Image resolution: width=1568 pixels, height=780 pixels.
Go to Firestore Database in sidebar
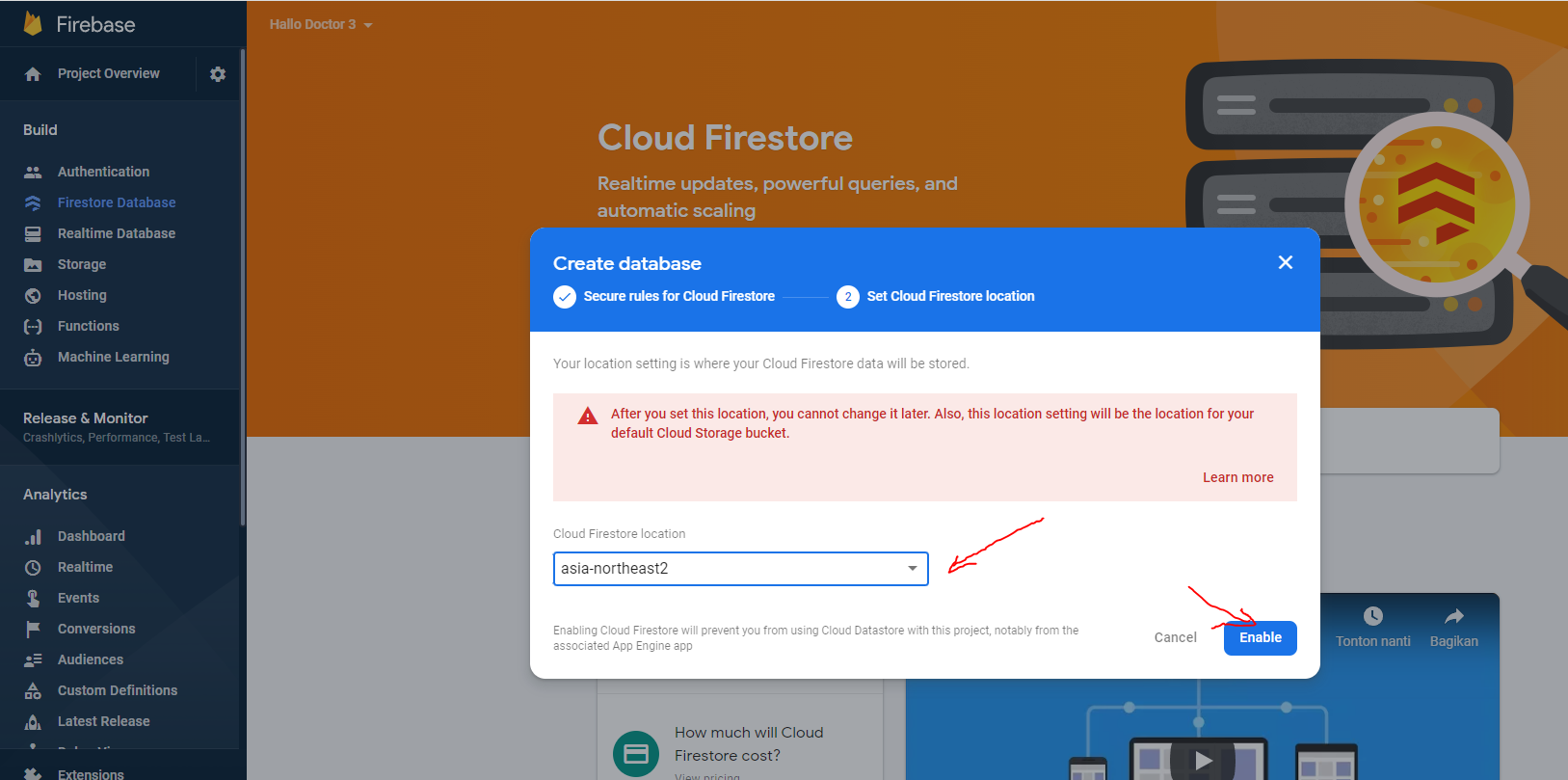[116, 202]
